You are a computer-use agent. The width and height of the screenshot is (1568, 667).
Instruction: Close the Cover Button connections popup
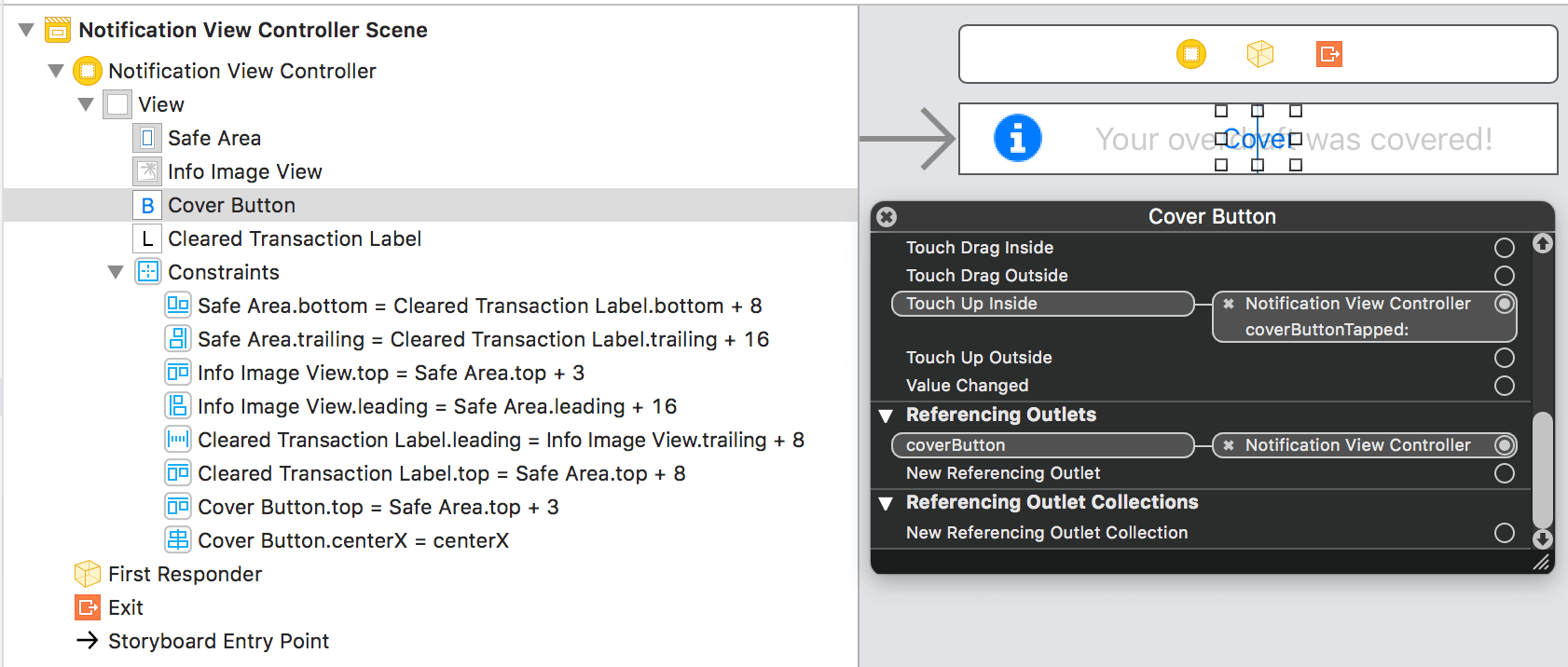pos(887,217)
